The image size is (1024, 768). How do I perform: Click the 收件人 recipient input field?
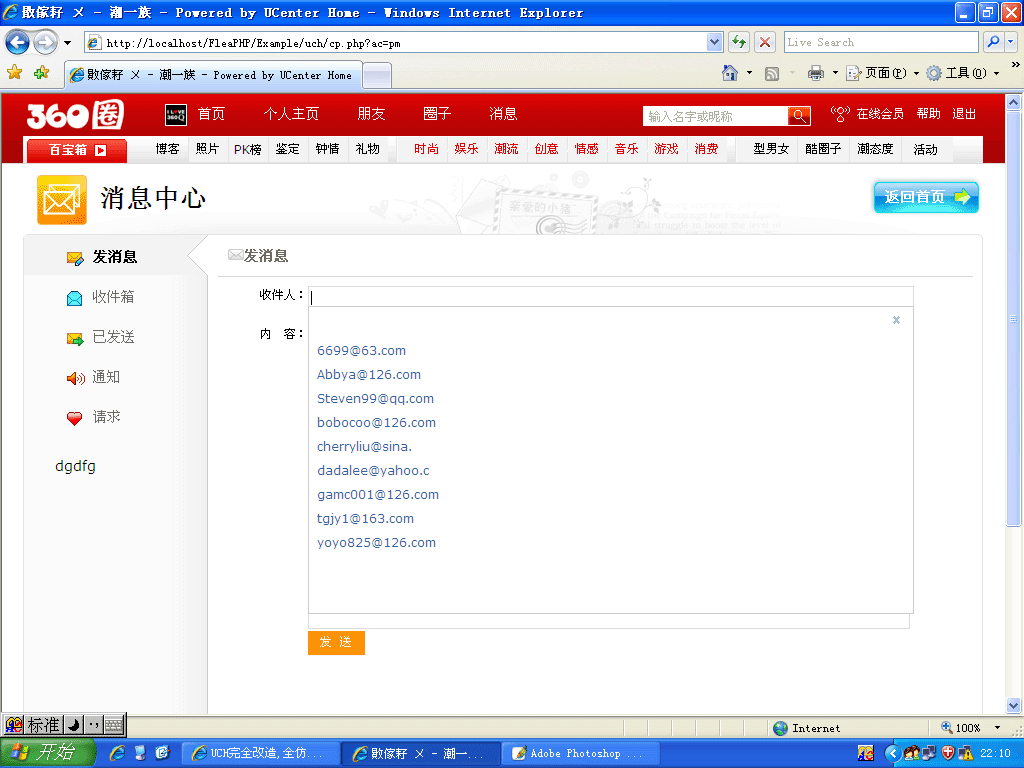point(611,297)
